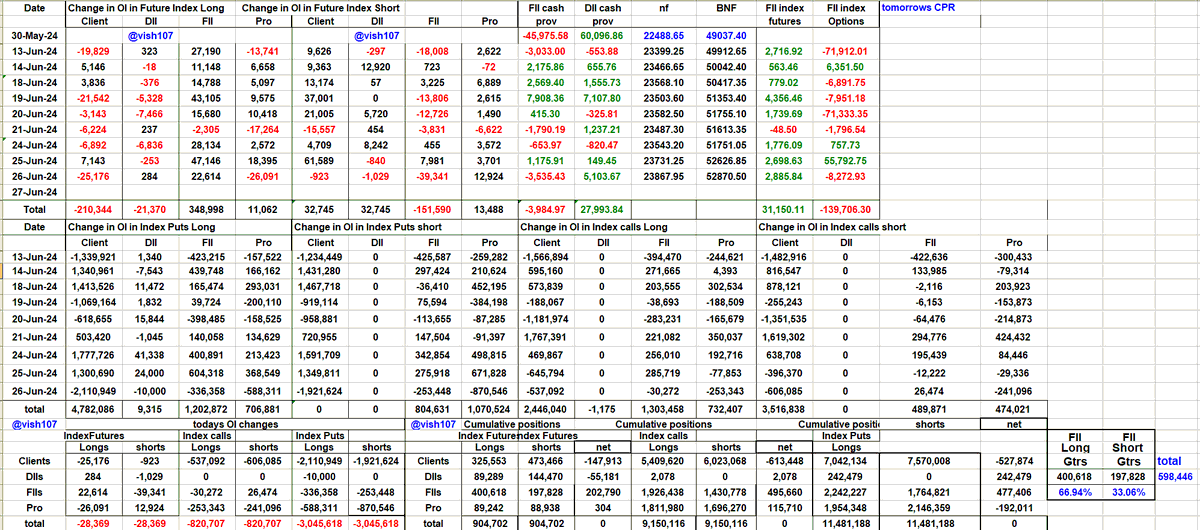Click the puts long Pro total 706,881
The width and height of the screenshot is (1200, 530).
(x=265, y=408)
